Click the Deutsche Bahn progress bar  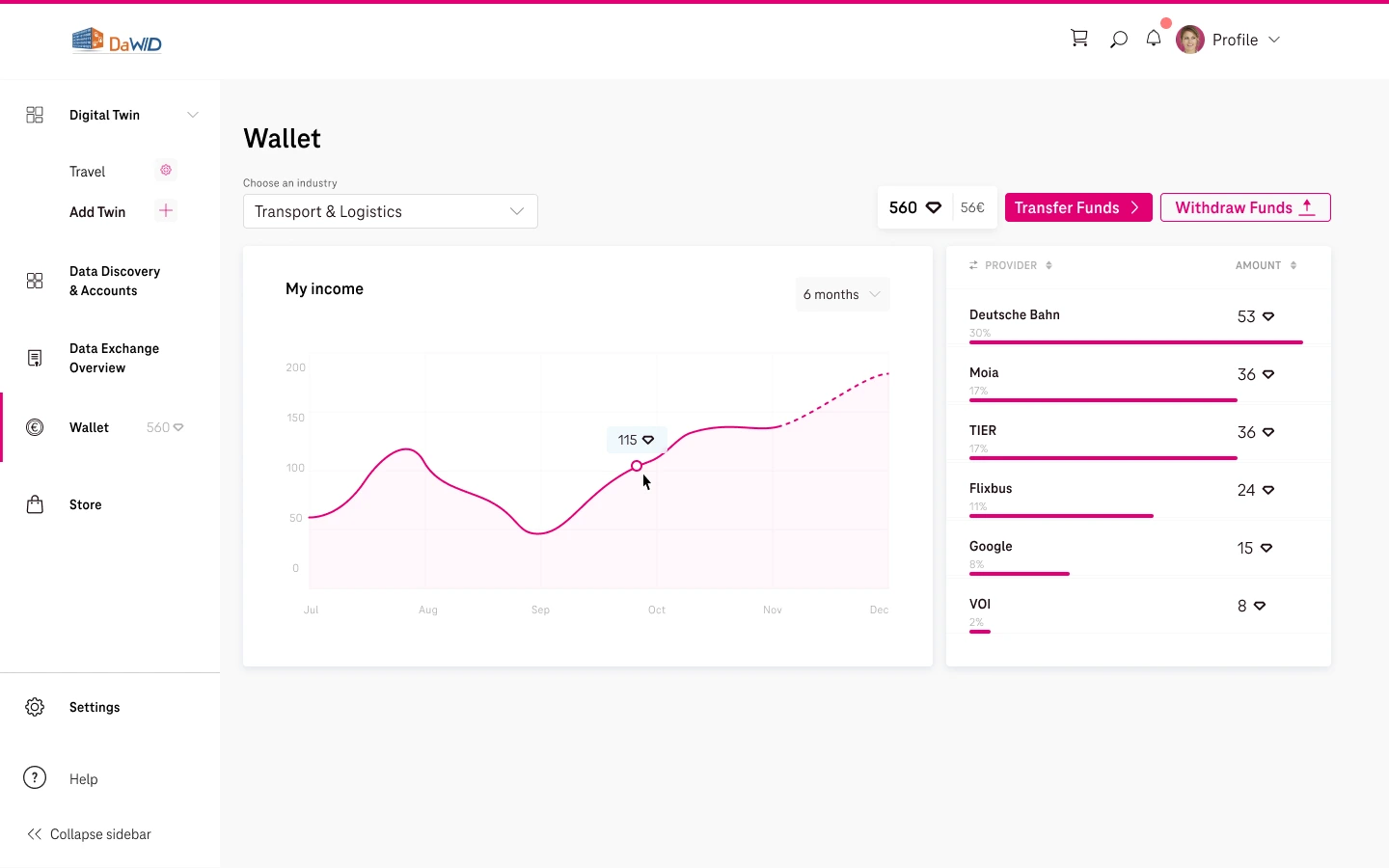click(x=1135, y=341)
